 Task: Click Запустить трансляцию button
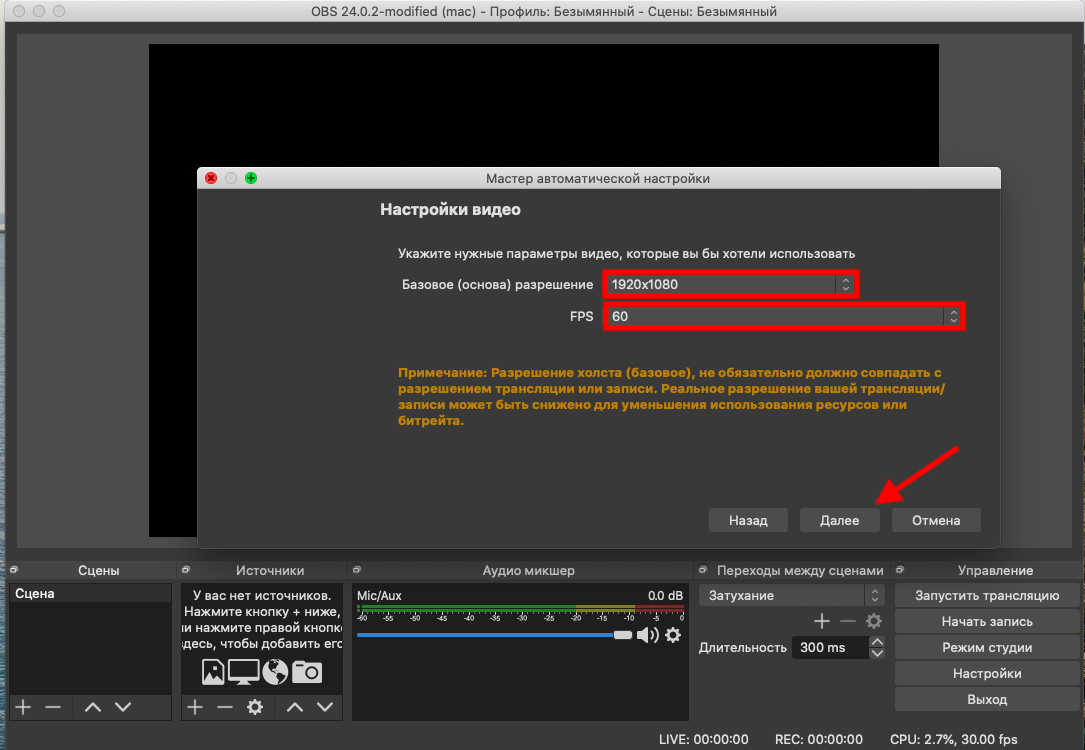point(987,596)
